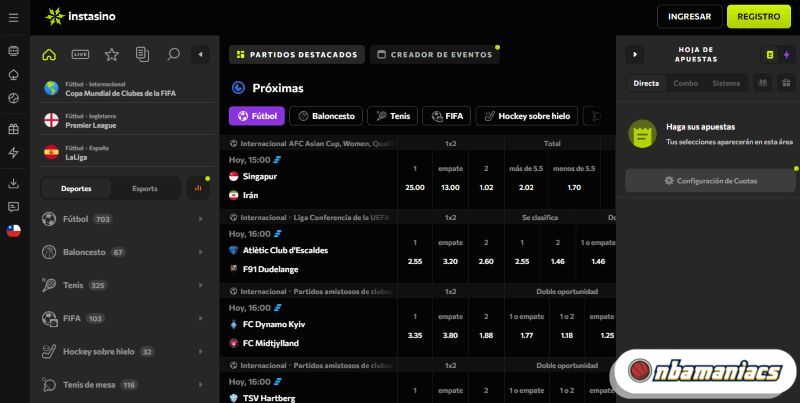800x403 pixels.
Task: Open favorites star icon
Action: [112, 55]
